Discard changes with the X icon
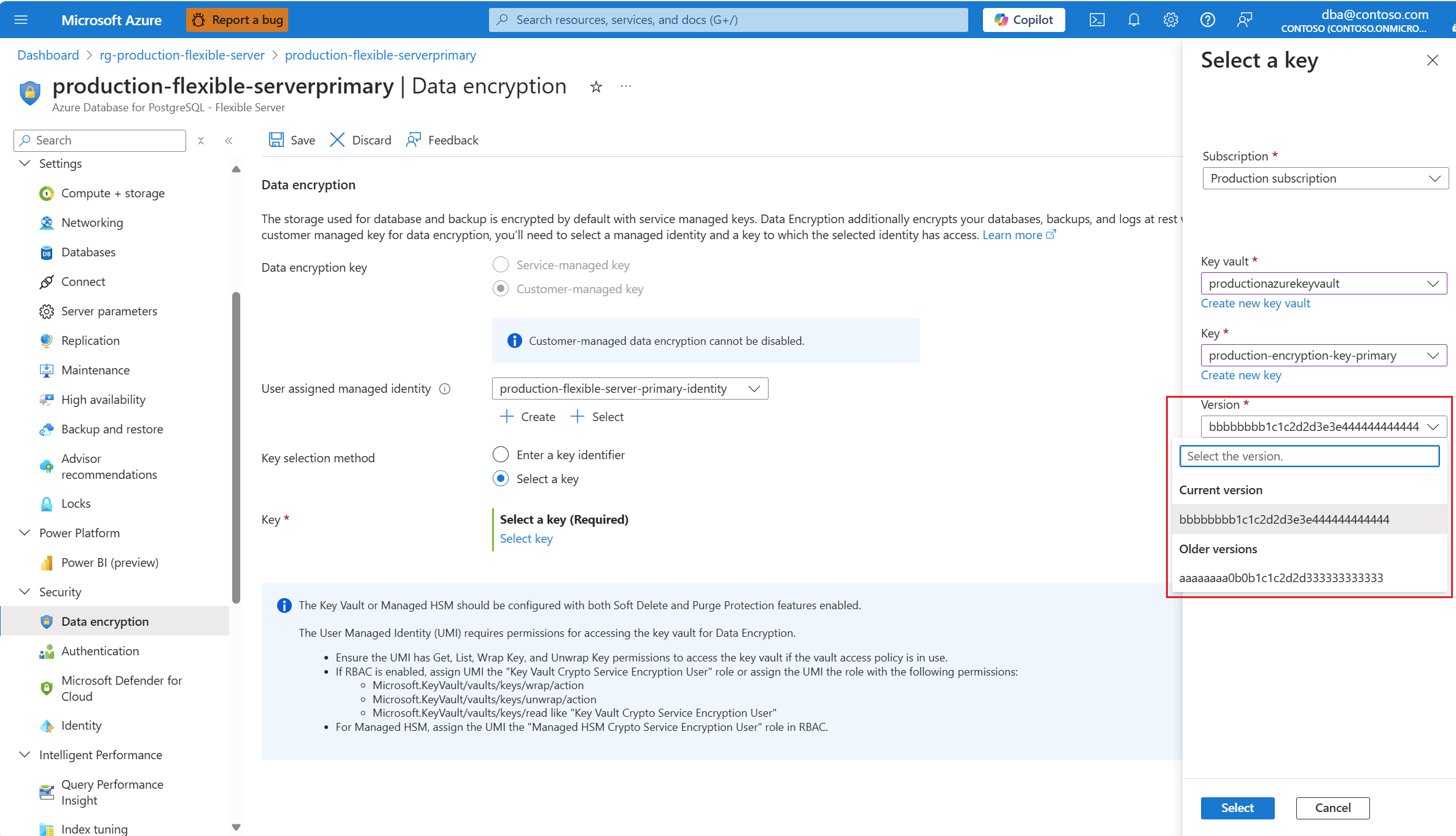 point(337,140)
